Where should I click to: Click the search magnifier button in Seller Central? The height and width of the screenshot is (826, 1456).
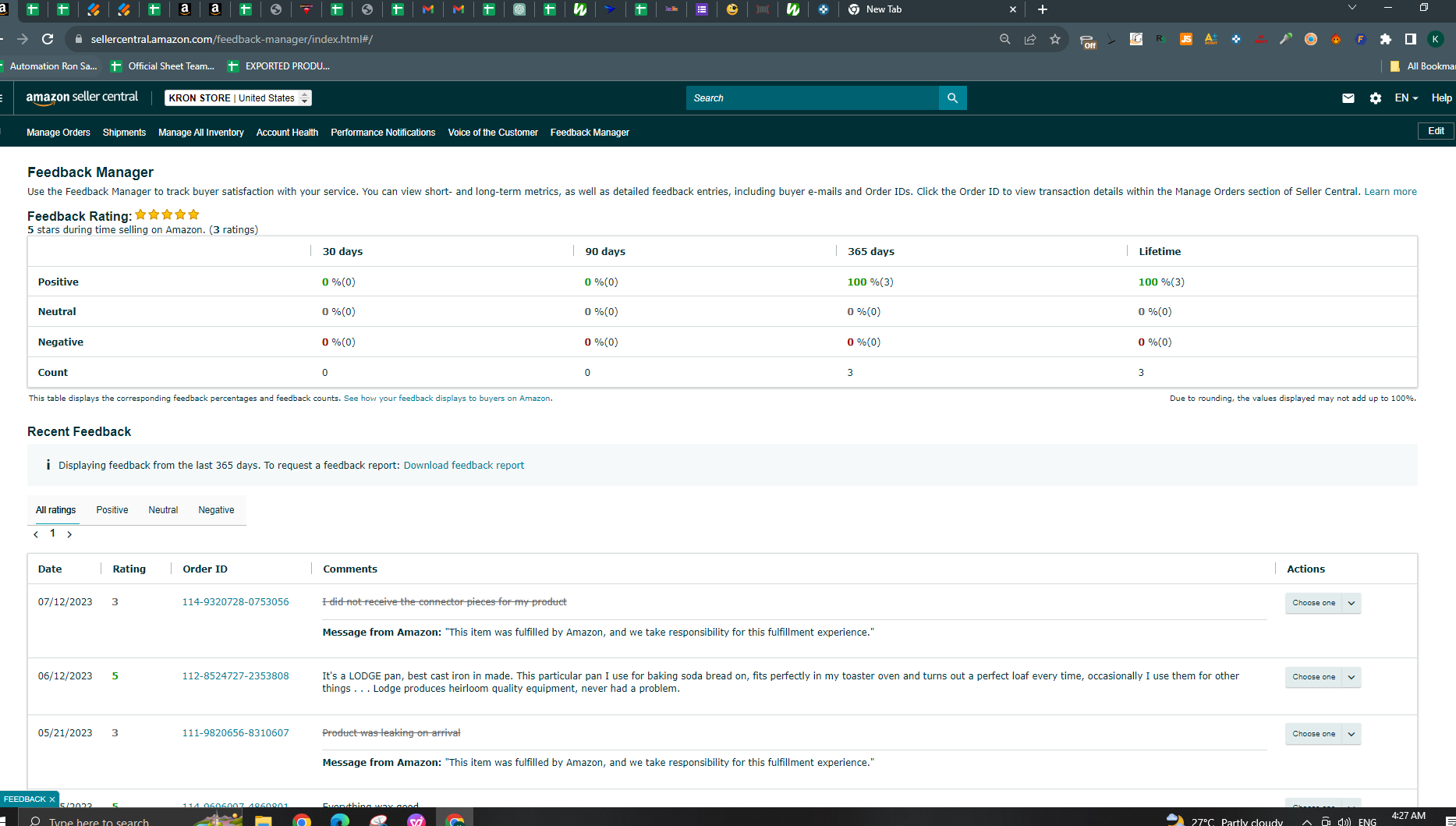point(952,98)
